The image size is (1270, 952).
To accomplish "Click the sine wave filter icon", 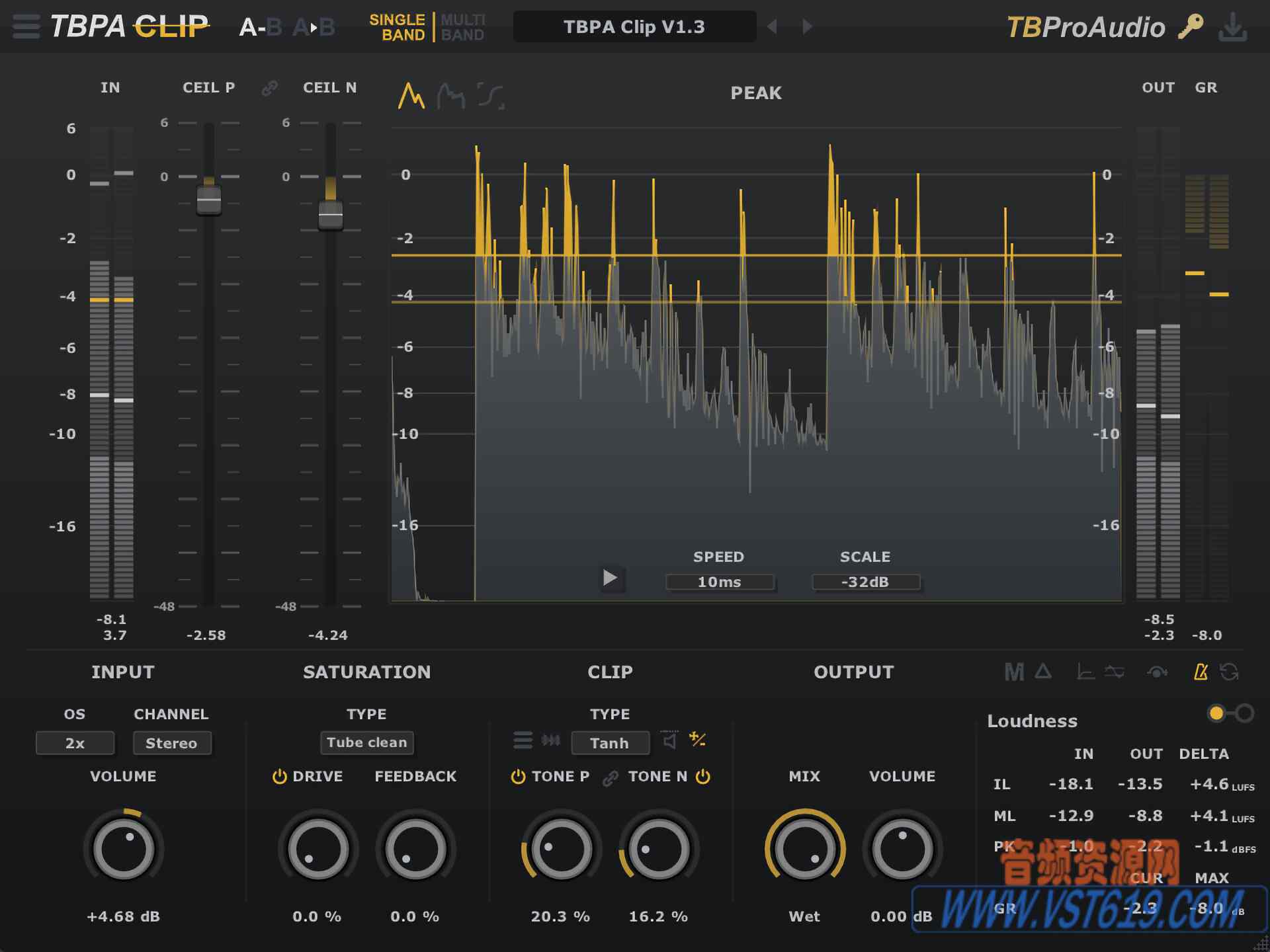I will [x=1115, y=672].
